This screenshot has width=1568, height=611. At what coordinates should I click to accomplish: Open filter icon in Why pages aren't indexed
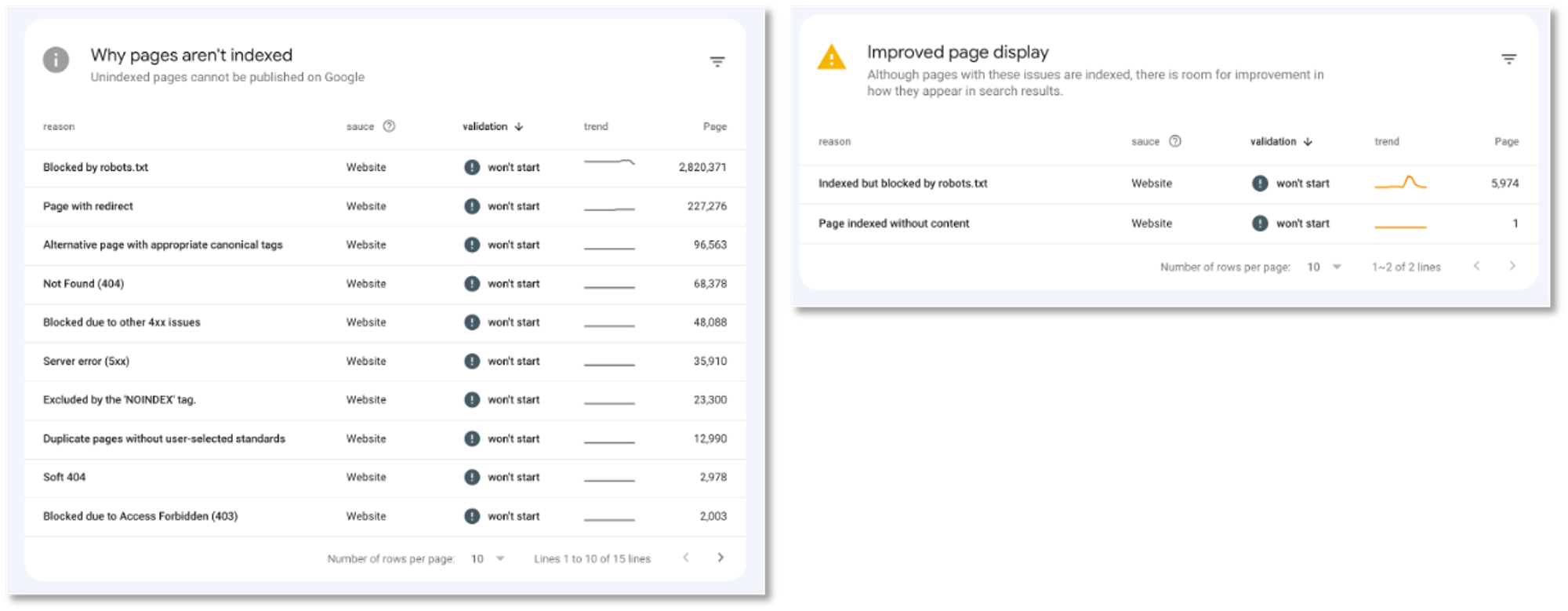coord(717,62)
